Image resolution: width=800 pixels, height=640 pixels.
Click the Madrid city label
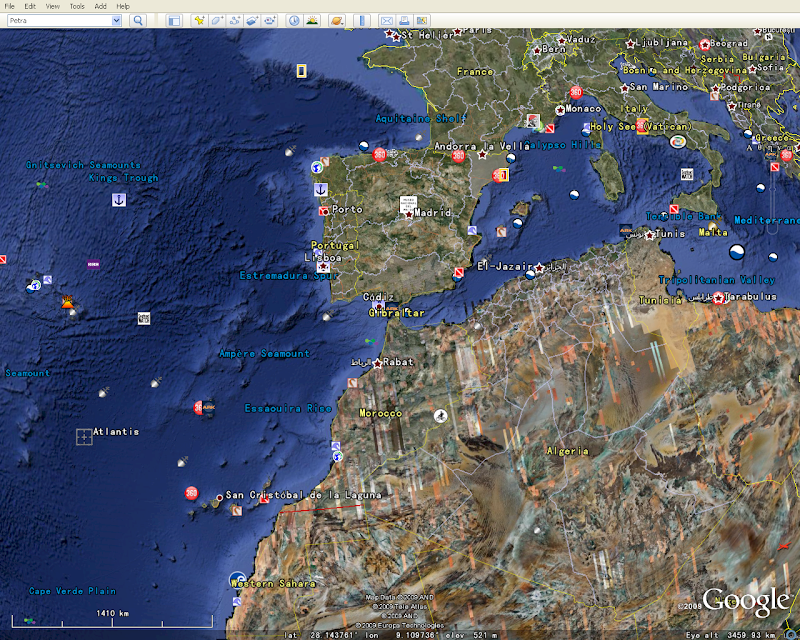[x=432, y=213]
